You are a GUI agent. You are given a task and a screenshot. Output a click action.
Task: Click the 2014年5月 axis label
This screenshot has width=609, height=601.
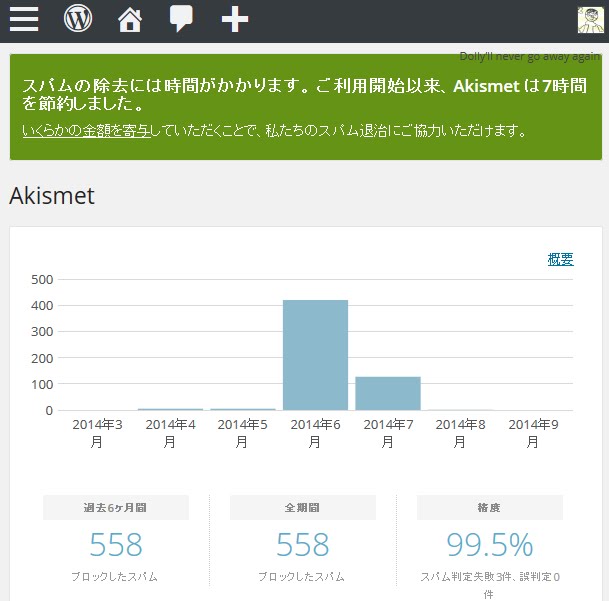(242, 433)
